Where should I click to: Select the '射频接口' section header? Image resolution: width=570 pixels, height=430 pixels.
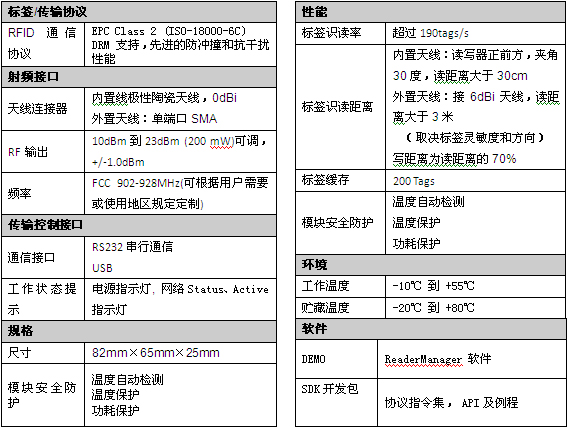[x=139, y=77]
